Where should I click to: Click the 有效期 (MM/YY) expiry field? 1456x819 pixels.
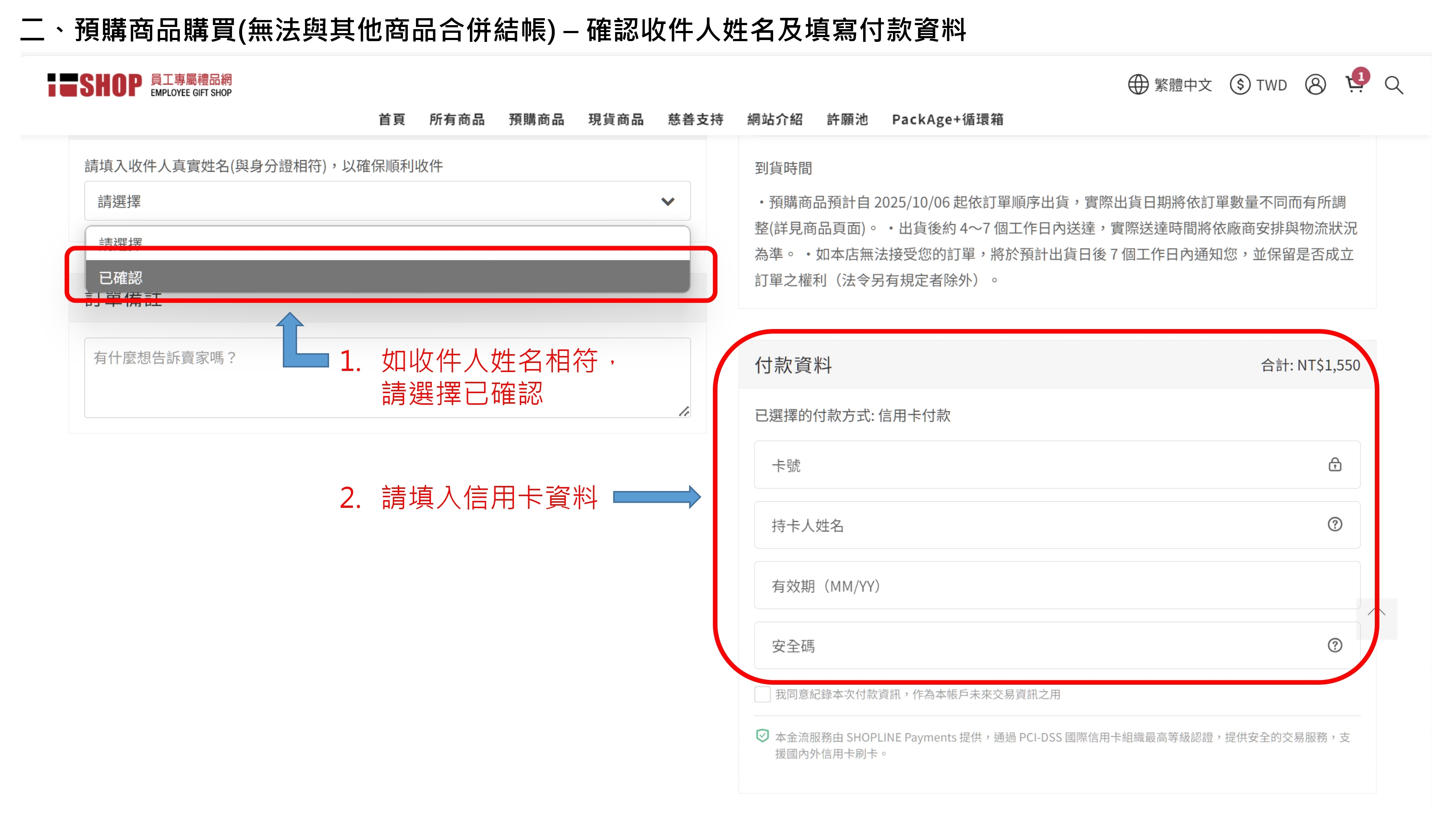[1057, 586]
